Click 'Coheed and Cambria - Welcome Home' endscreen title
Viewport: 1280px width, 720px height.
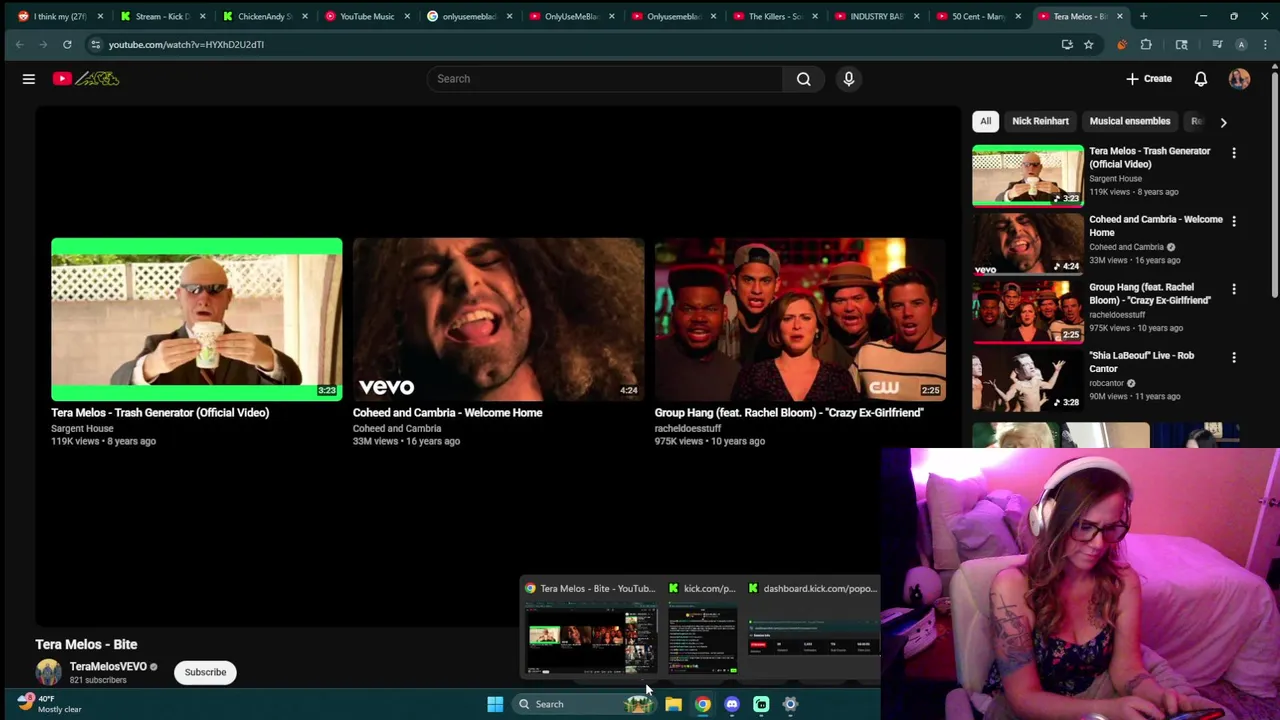447,412
